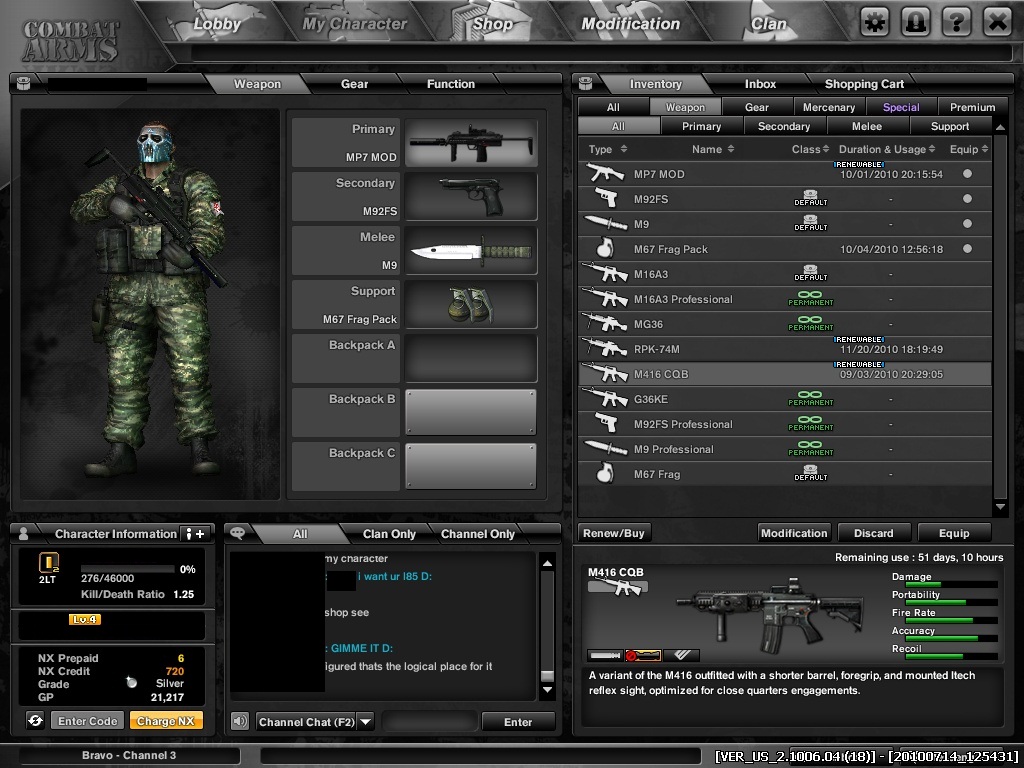
Task: Expand the Character Information details button
Action: [x=195, y=534]
